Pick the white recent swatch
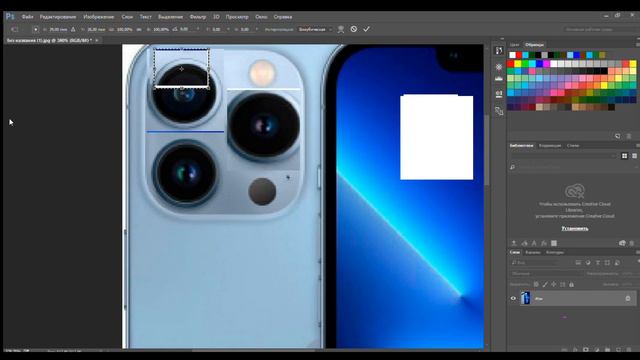This screenshot has width=640, height=360. pos(512,55)
